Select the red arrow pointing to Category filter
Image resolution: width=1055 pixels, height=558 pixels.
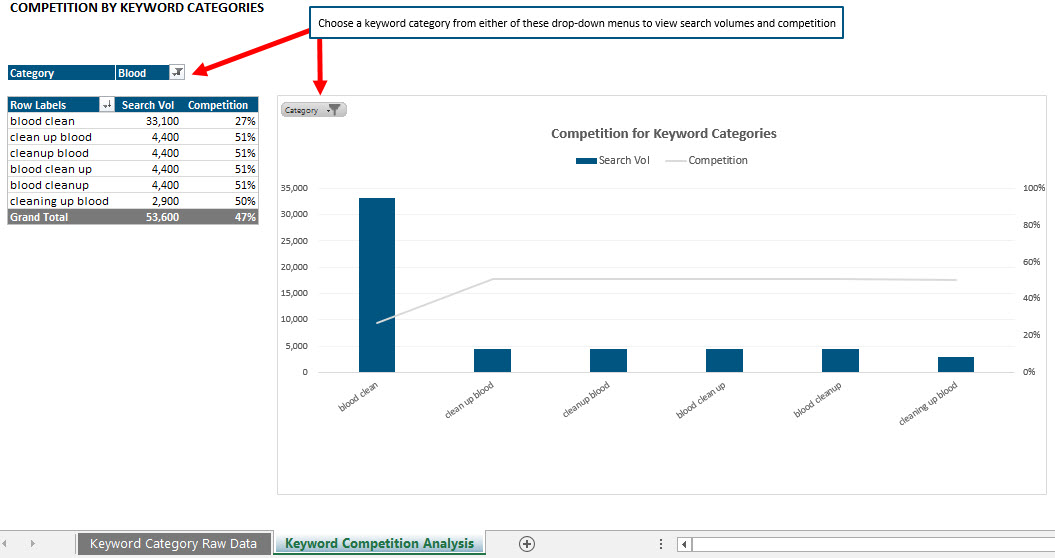pyautogui.click(x=252, y=50)
